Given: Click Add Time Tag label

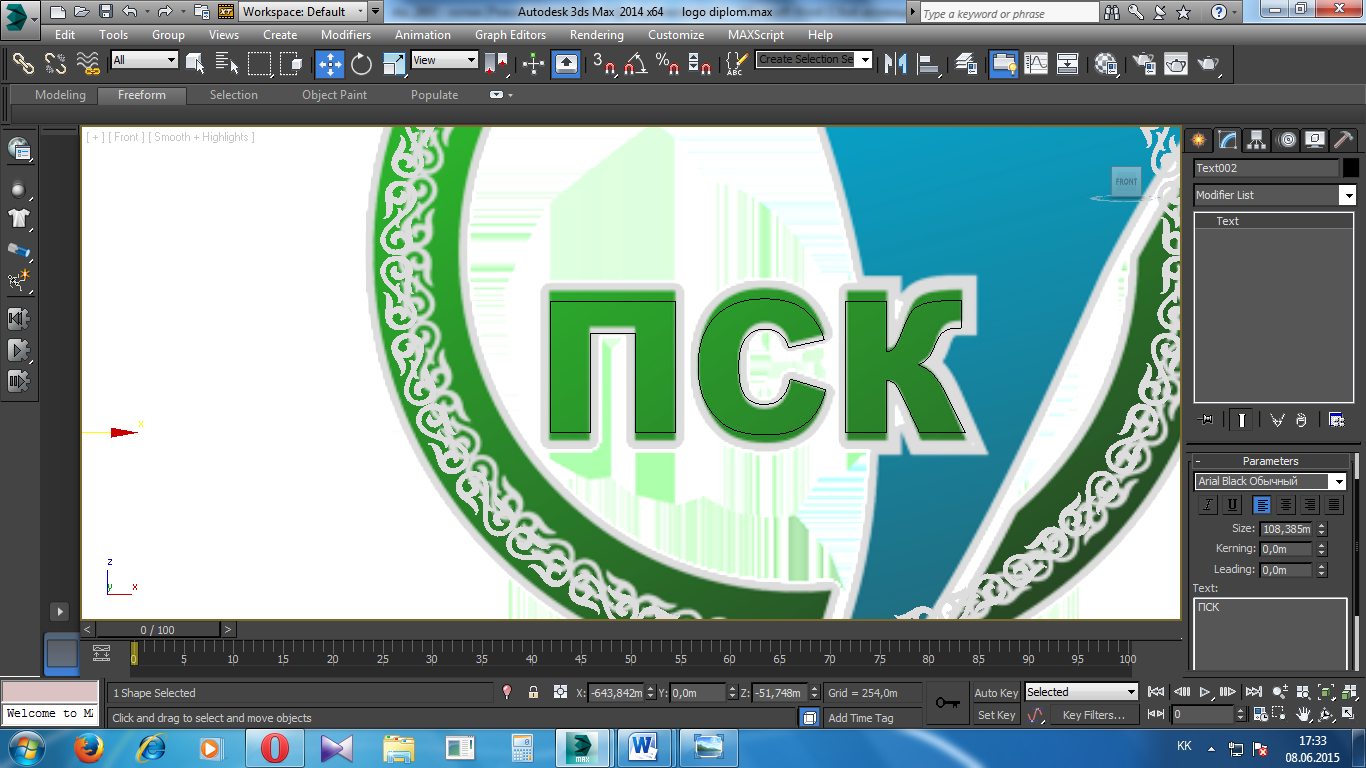Looking at the screenshot, I should pos(861,718).
